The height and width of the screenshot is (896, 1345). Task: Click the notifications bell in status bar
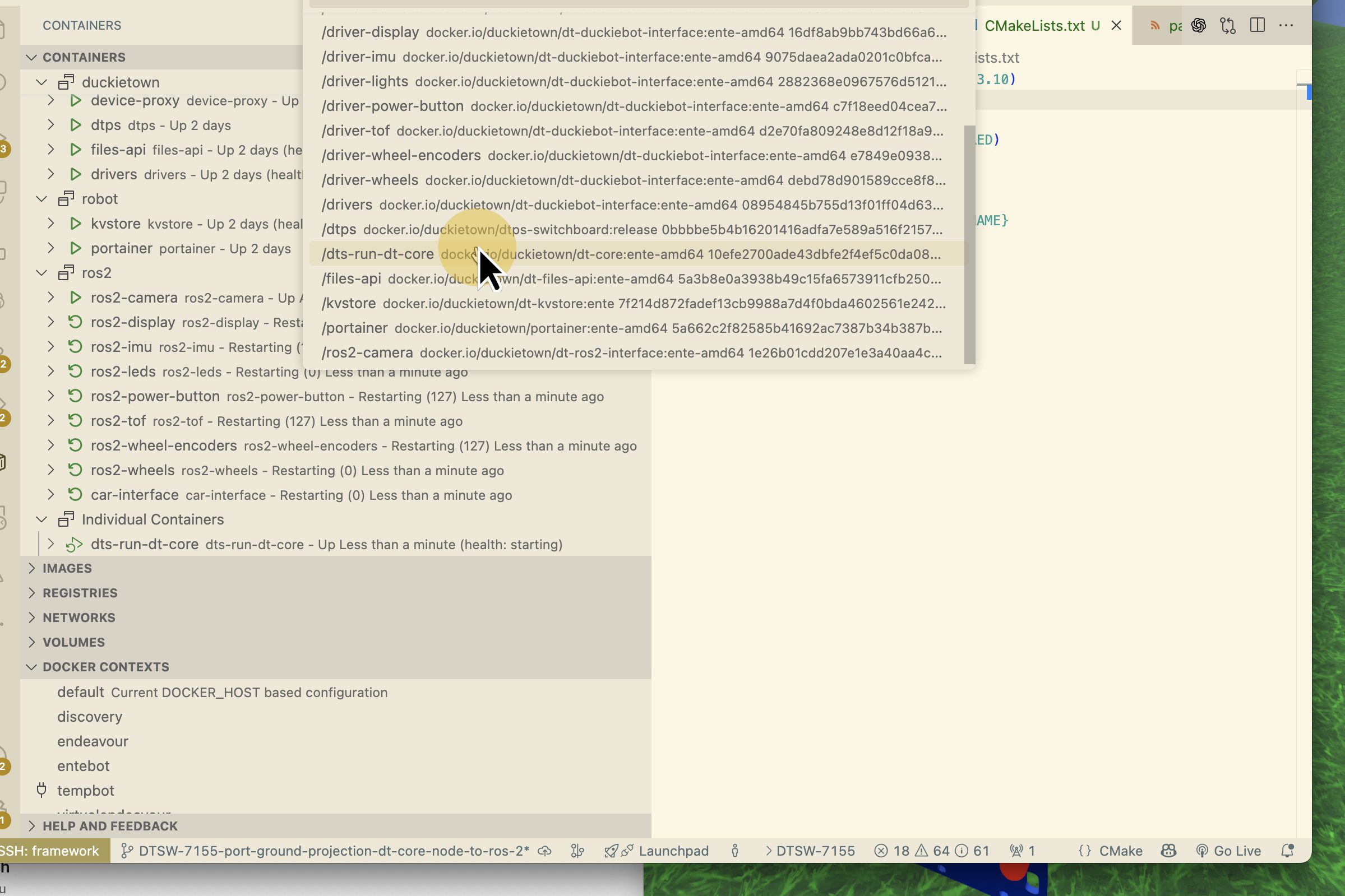[1287, 851]
